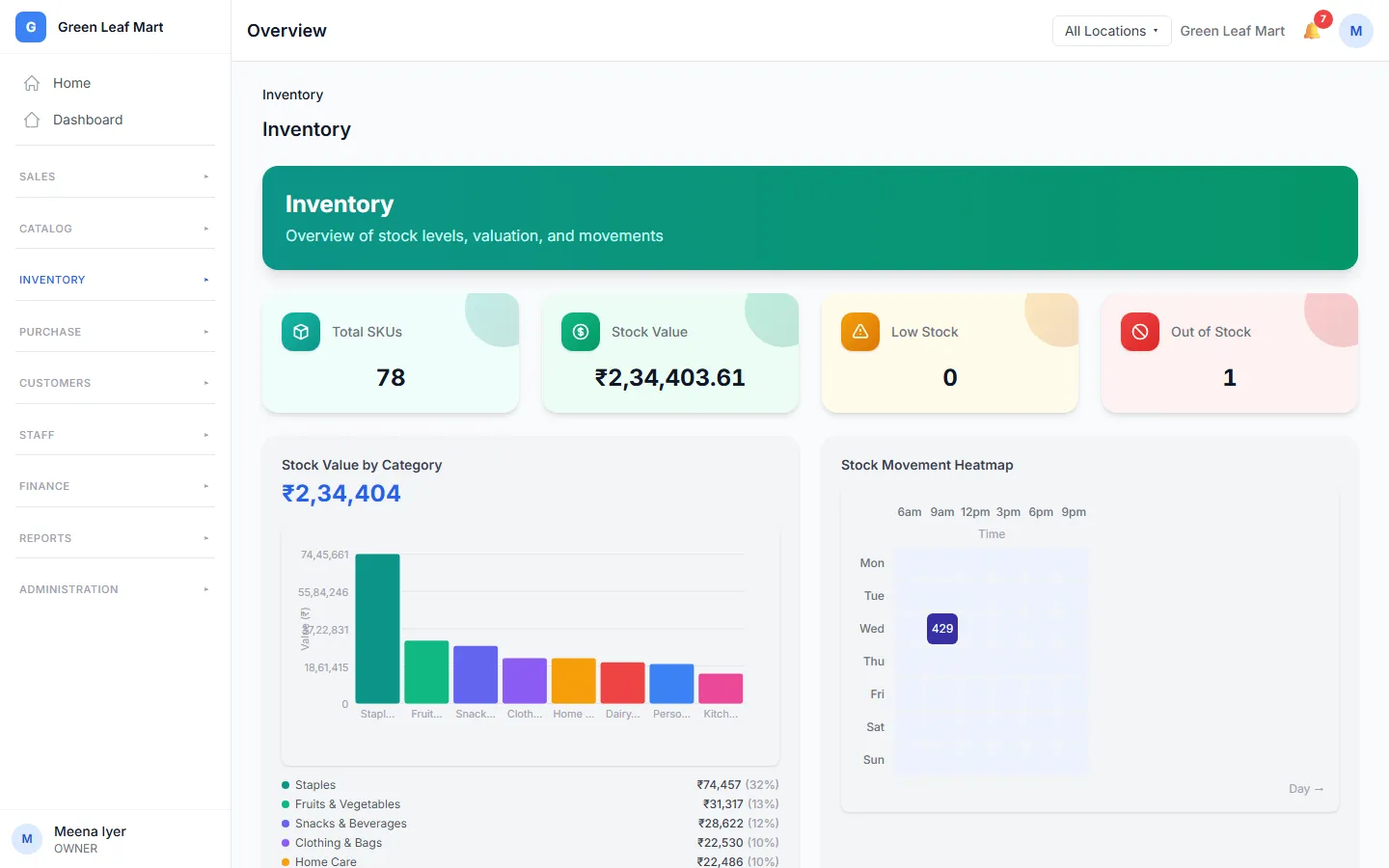The image size is (1389, 868).
Task: Click the Home house icon in sidebar
Action: [x=32, y=83]
